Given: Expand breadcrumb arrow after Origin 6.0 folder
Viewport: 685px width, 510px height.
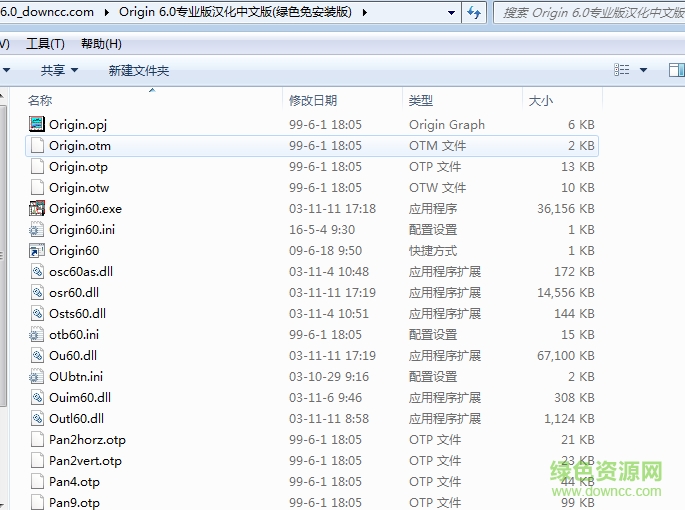Looking at the screenshot, I should click(x=365, y=12).
